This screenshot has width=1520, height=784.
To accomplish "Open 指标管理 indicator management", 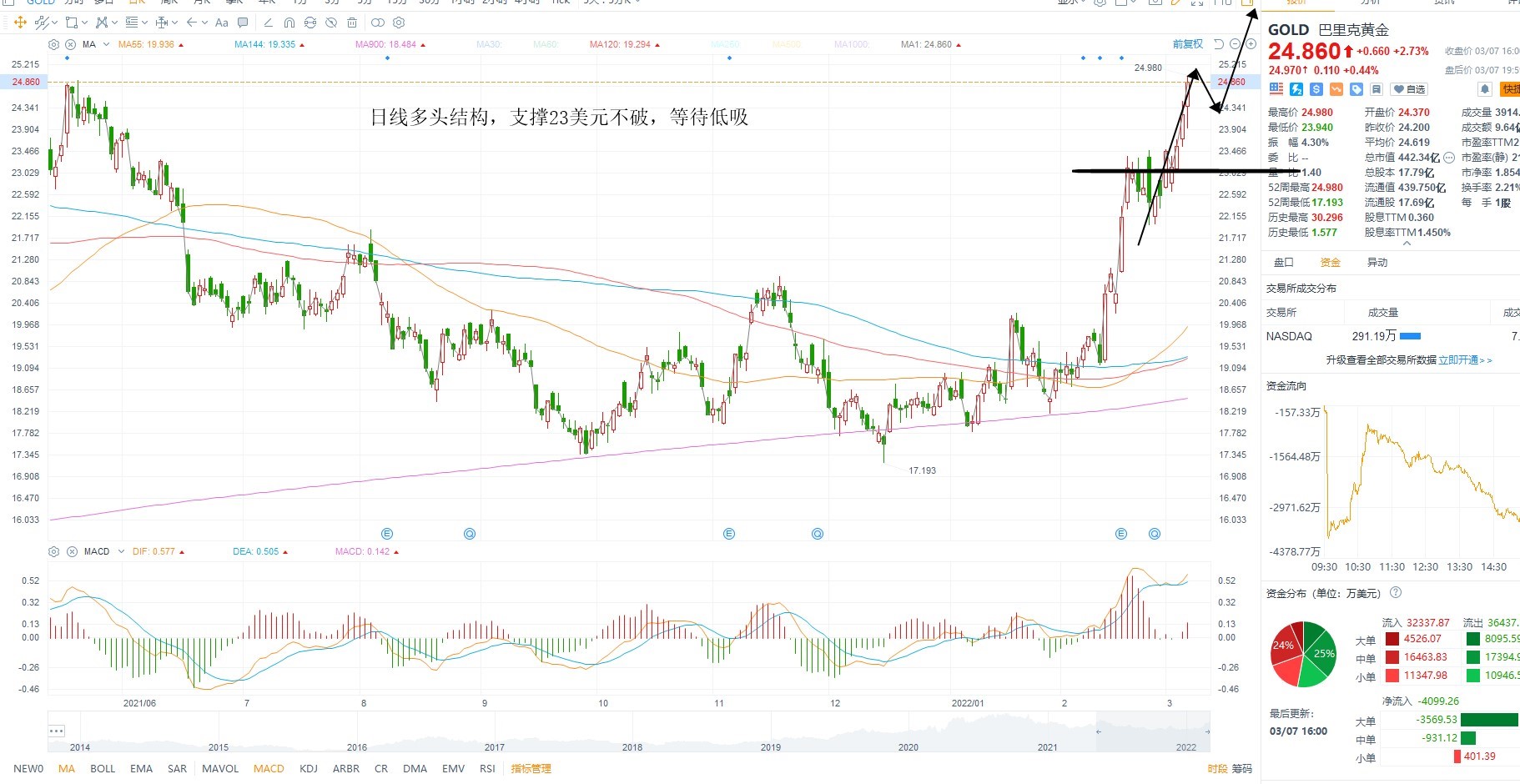I will 531,769.
